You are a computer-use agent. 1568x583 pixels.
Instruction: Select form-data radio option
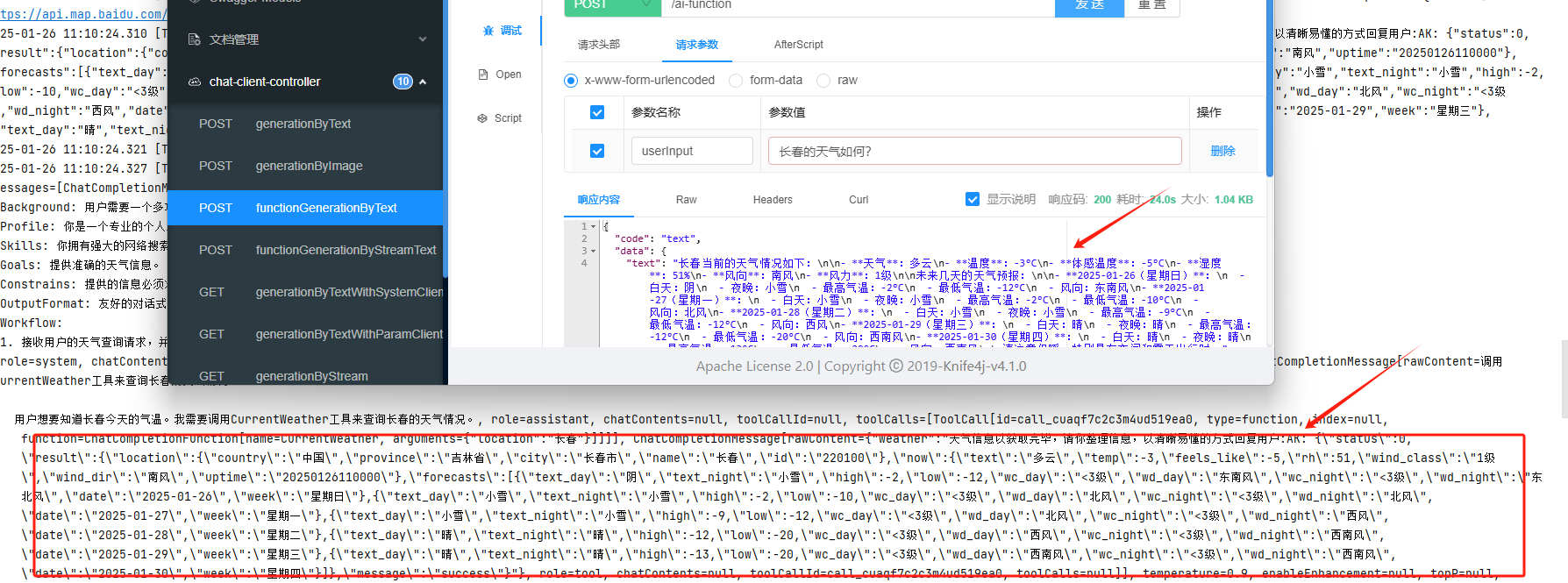click(736, 81)
